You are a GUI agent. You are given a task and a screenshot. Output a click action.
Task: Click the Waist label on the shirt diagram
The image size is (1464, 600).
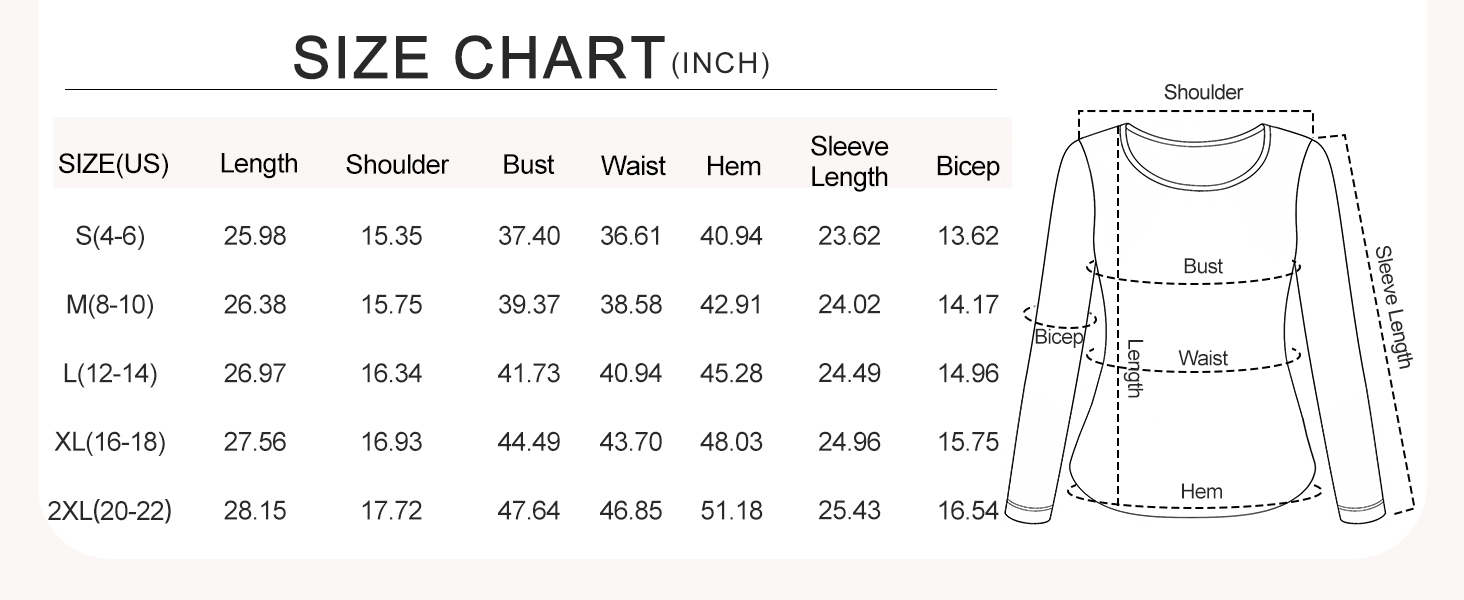coord(1203,358)
